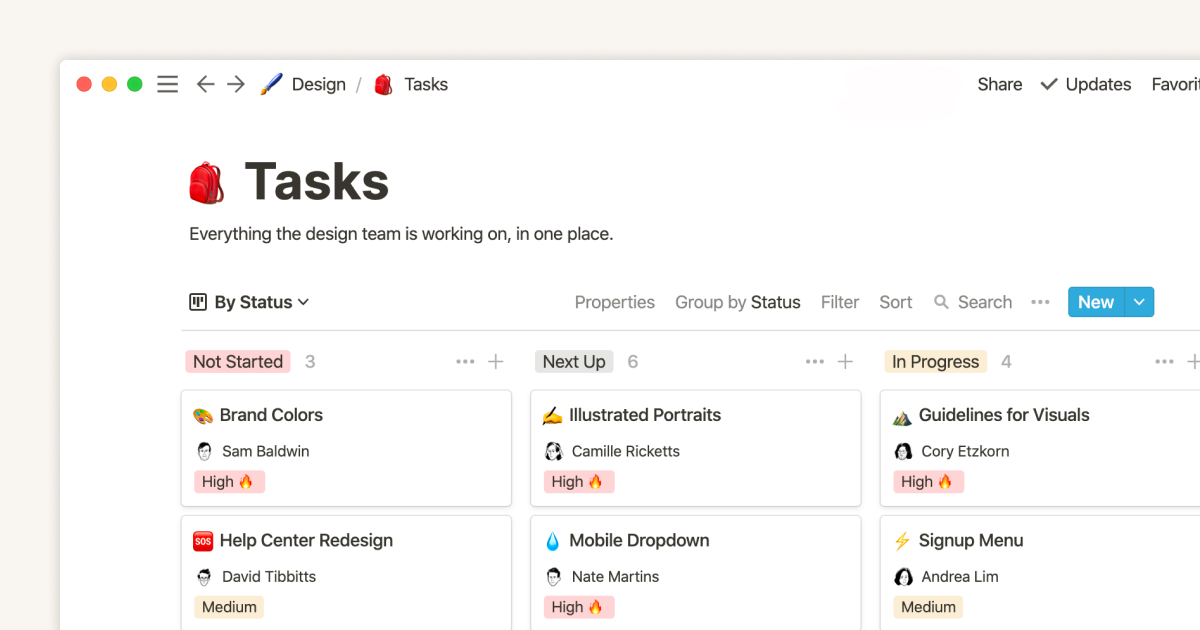Click the New button to create a task
Viewport: 1200px width, 630px height.
tap(1095, 302)
